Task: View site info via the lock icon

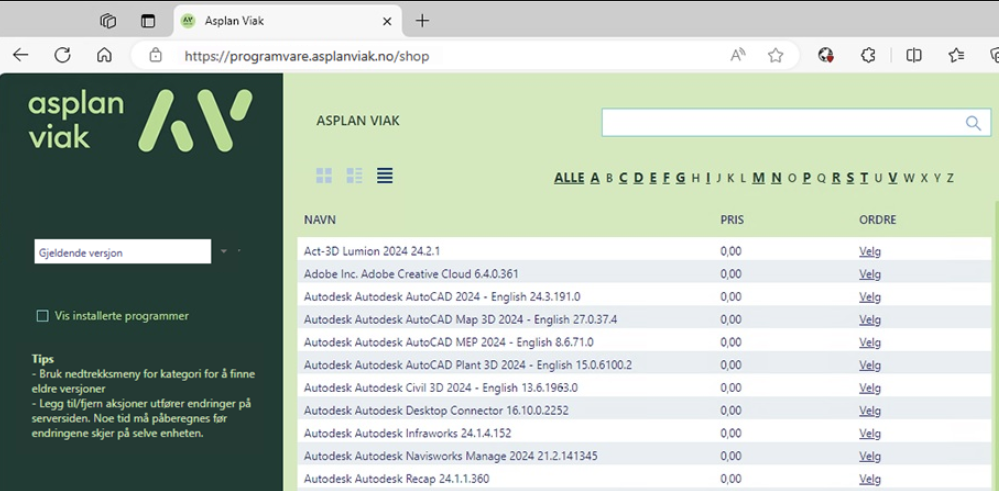Action: click(155, 55)
